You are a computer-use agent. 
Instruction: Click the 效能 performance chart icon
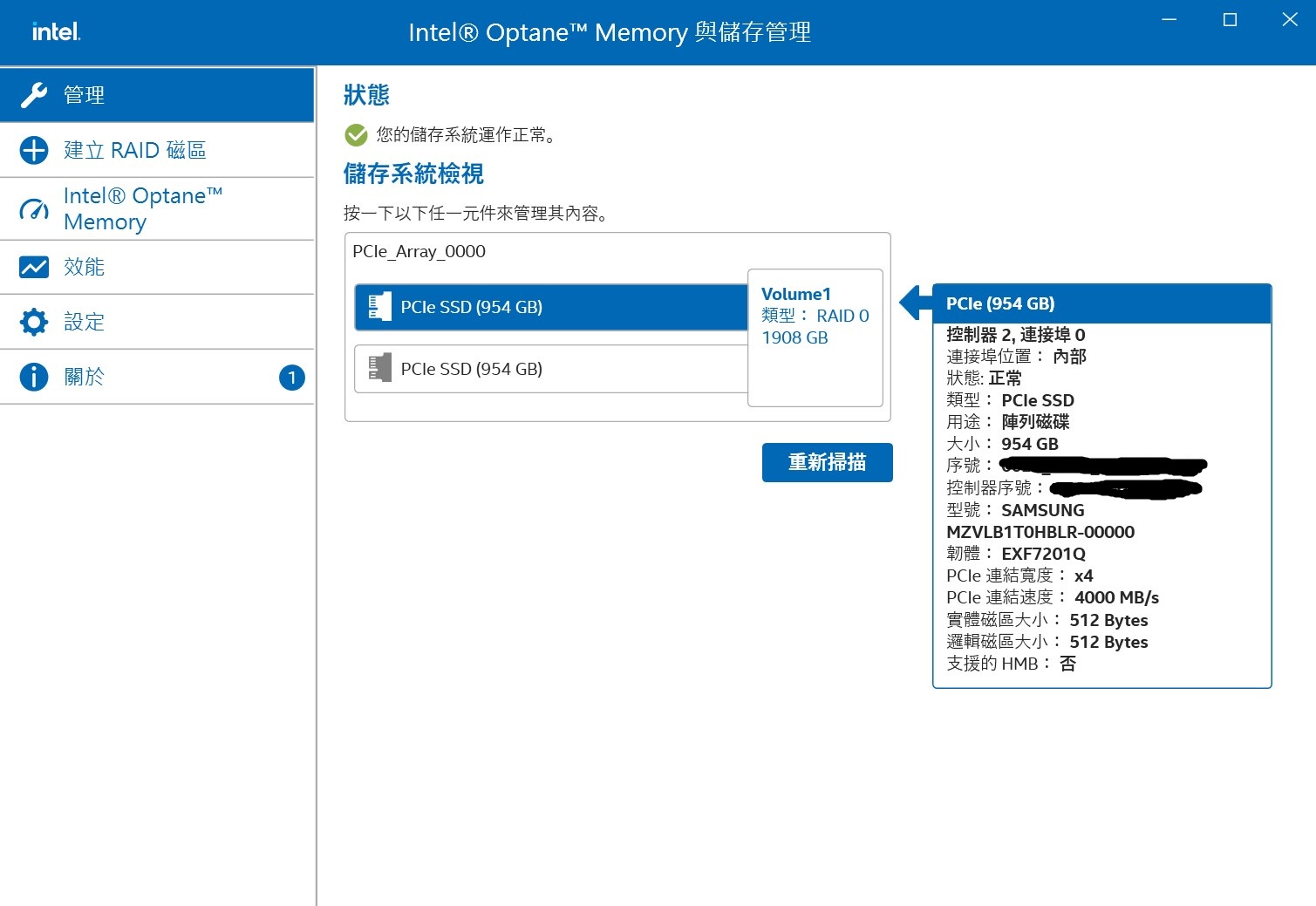tap(33, 267)
